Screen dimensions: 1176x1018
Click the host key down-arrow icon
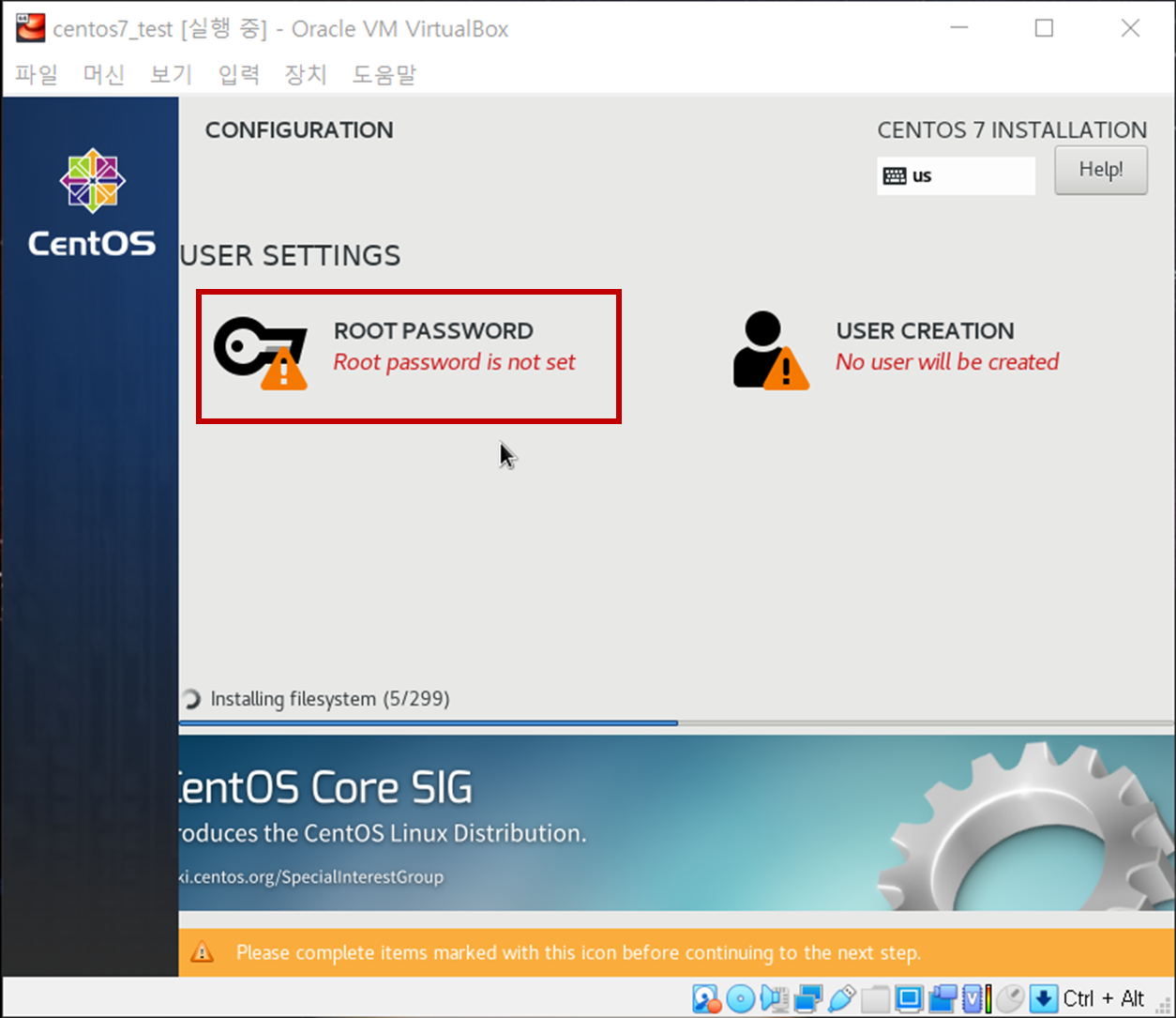point(1044,998)
